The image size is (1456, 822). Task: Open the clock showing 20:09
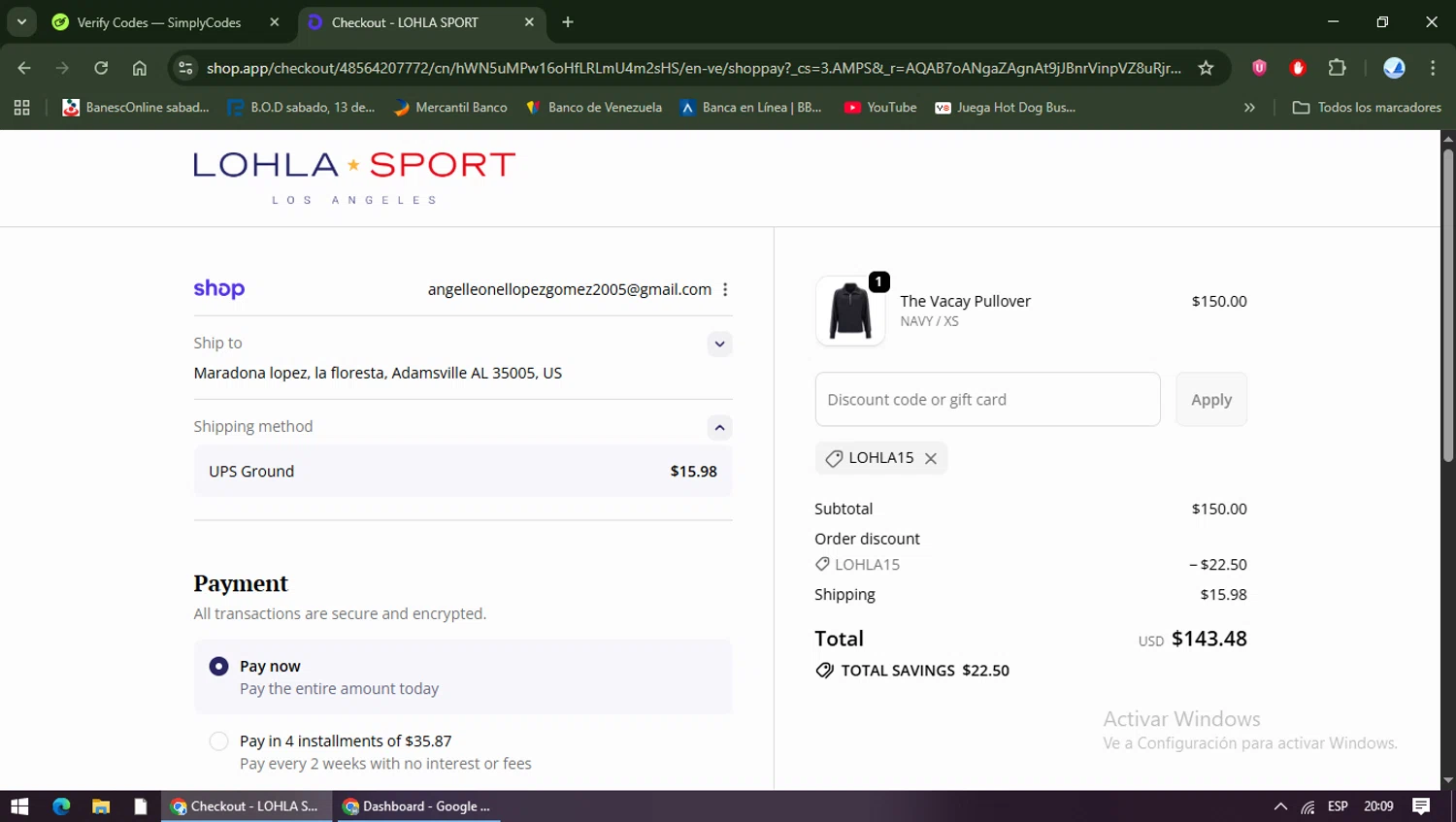pyautogui.click(x=1378, y=806)
